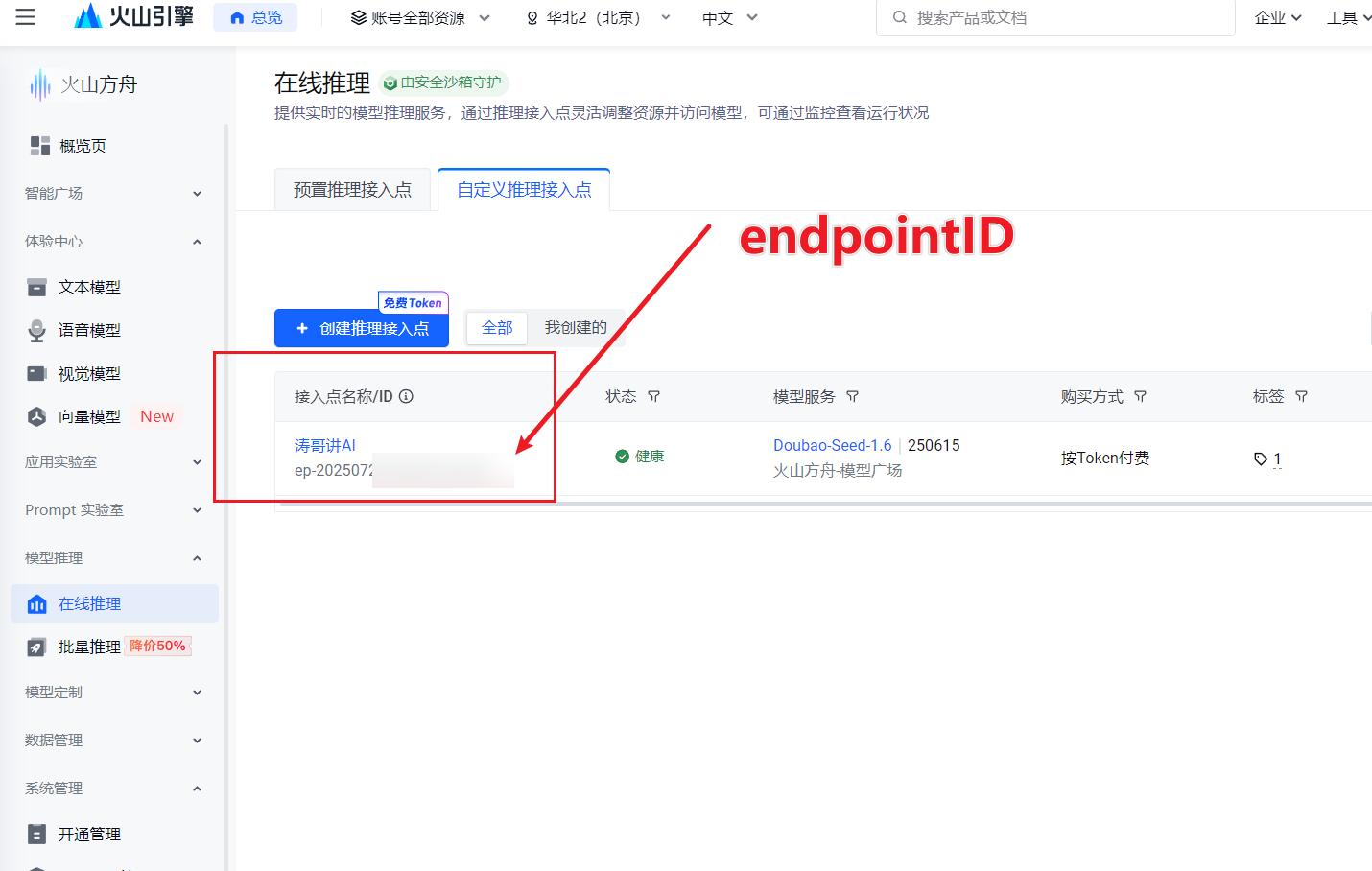Click the 批量推理 rocket icon
Viewport: 1372px width, 871px height.
(x=36, y=647)
